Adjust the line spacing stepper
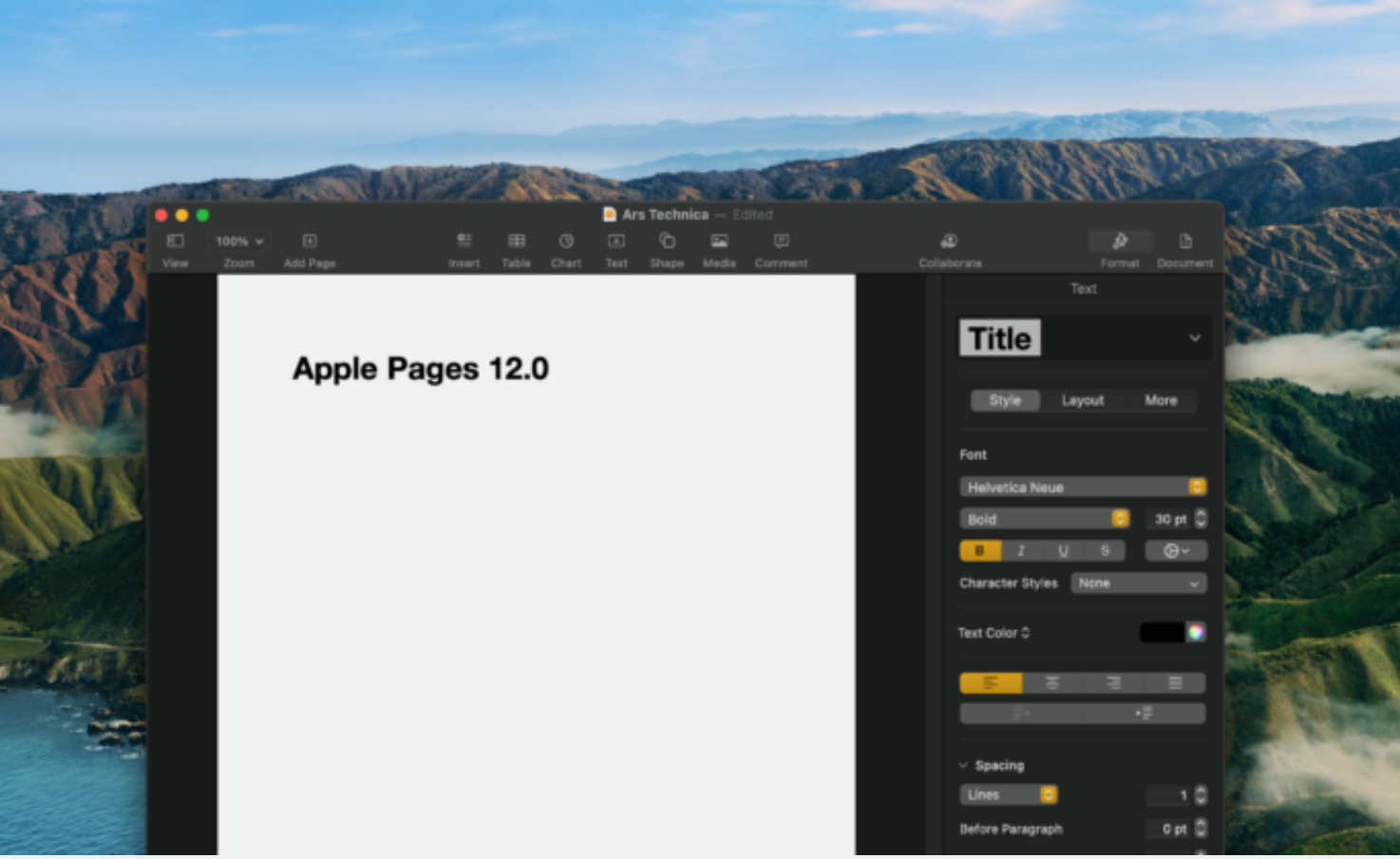Viewport: 1400px width, 859px height. pos(1201,795)
